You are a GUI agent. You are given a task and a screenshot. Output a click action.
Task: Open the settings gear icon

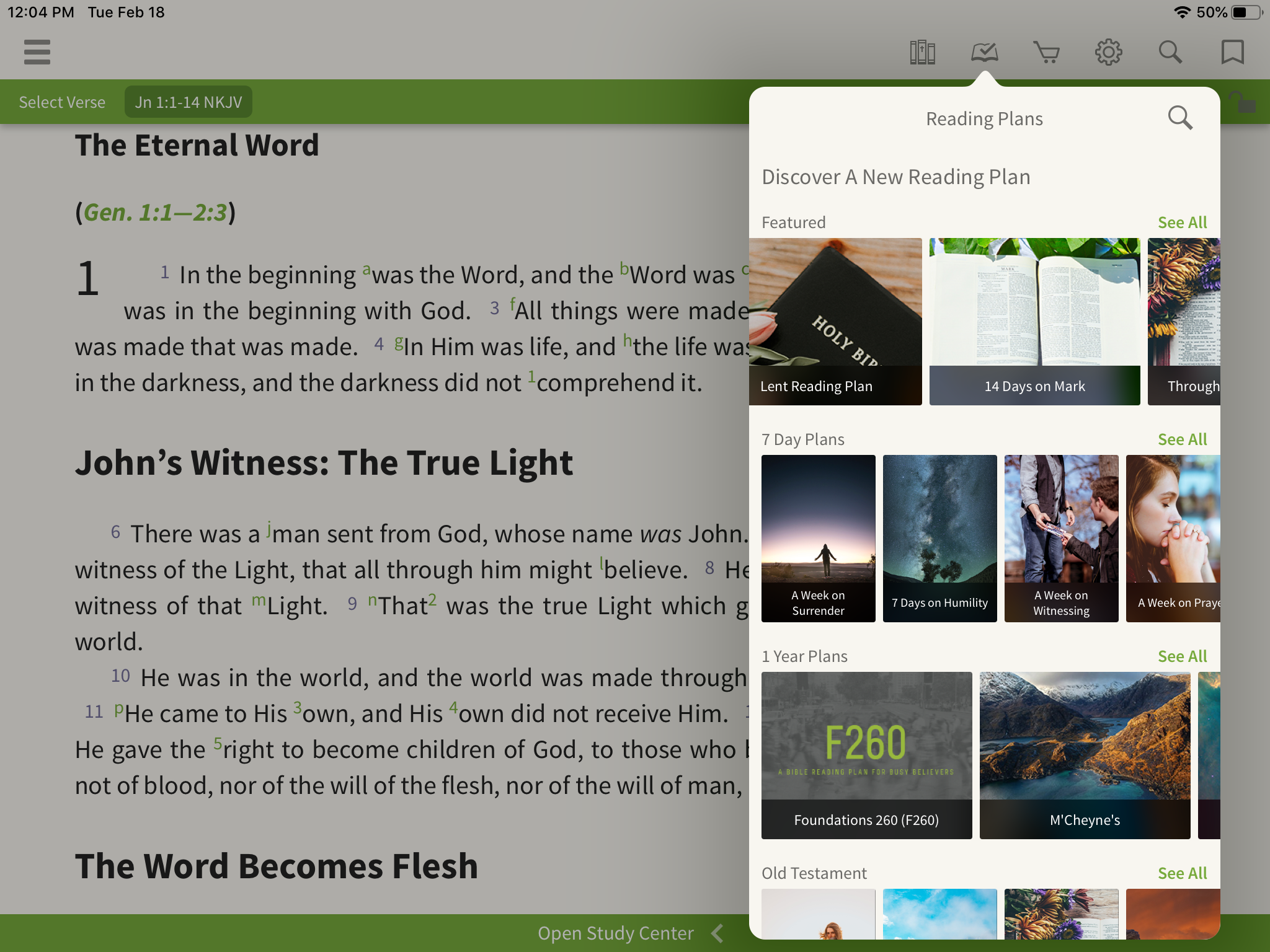click(1108, 52)
